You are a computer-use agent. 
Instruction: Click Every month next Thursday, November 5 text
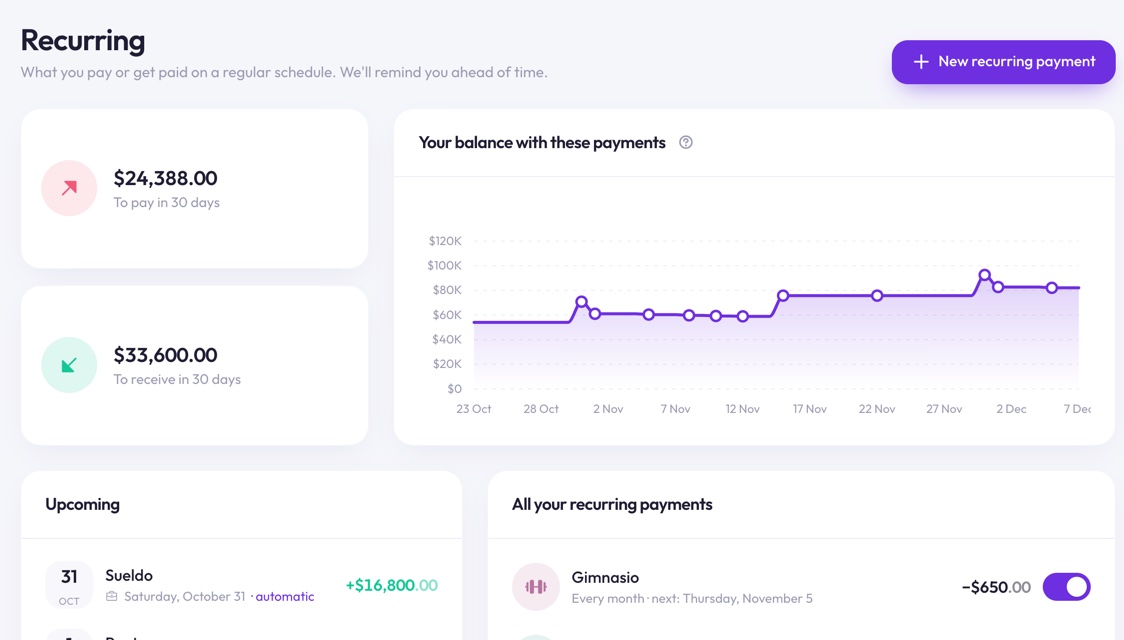tap(692, 598)
